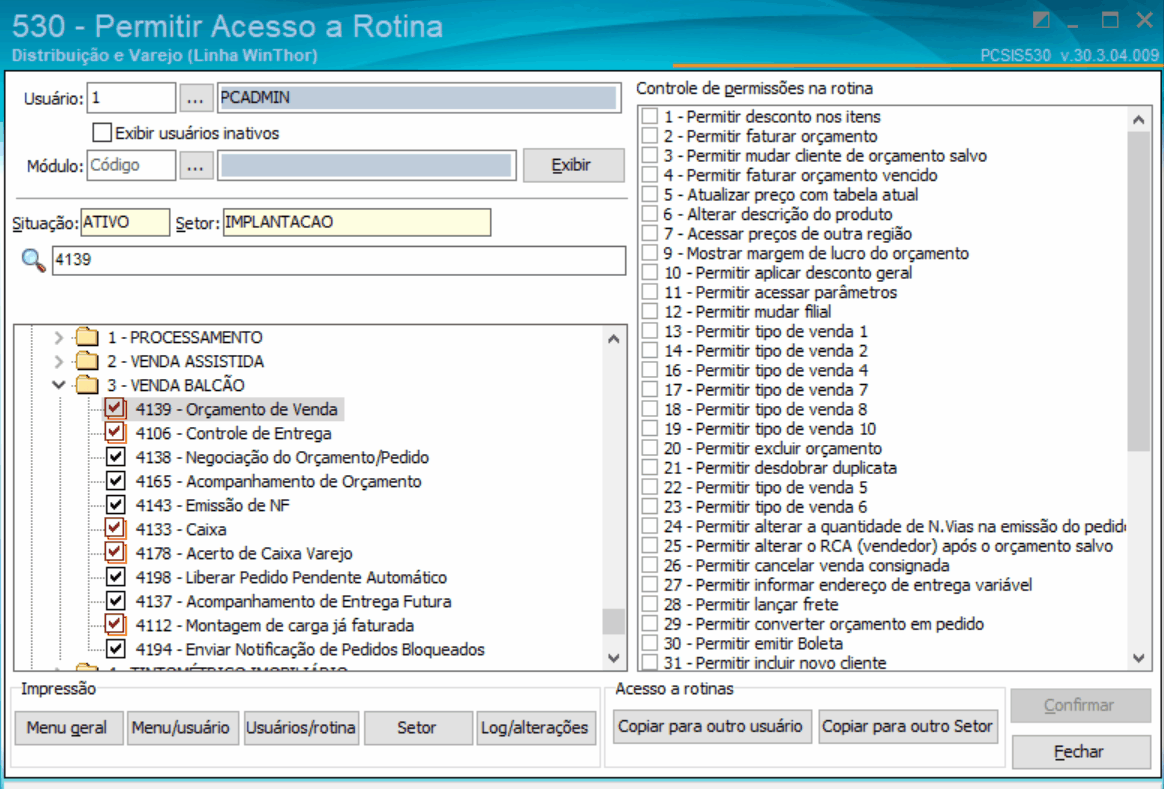
Task: Uncheck 4139 - Orçamento de Venda checkbox
Action: point(115,409)
